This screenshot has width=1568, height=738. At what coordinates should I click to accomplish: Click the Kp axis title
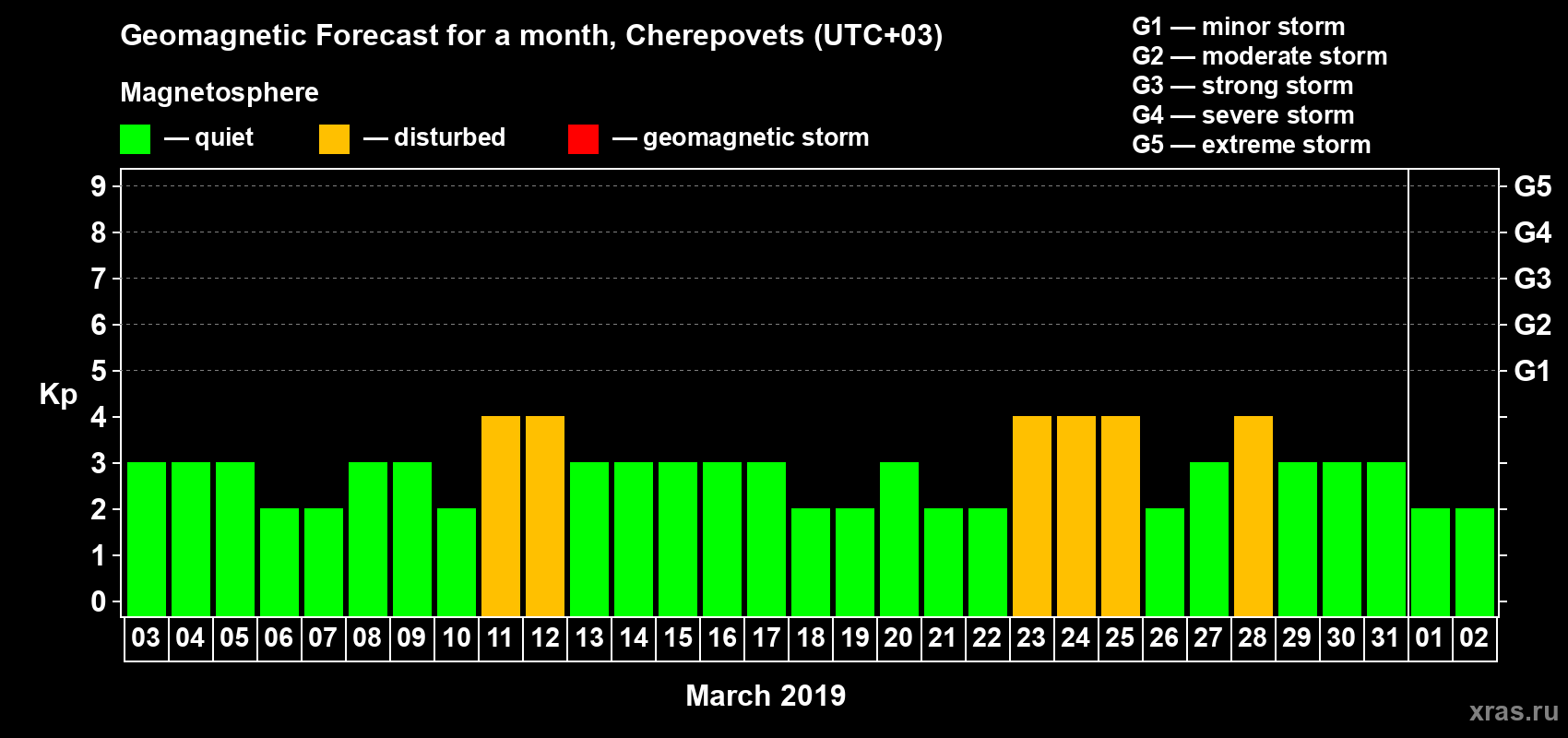point(58,395)
